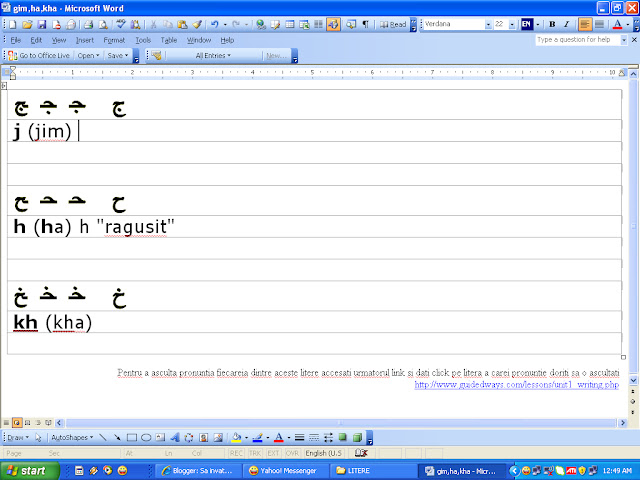The height and width of the screenshot is (480, 640).
Task: Apply the red Font Color button
Action: [618, 24]
